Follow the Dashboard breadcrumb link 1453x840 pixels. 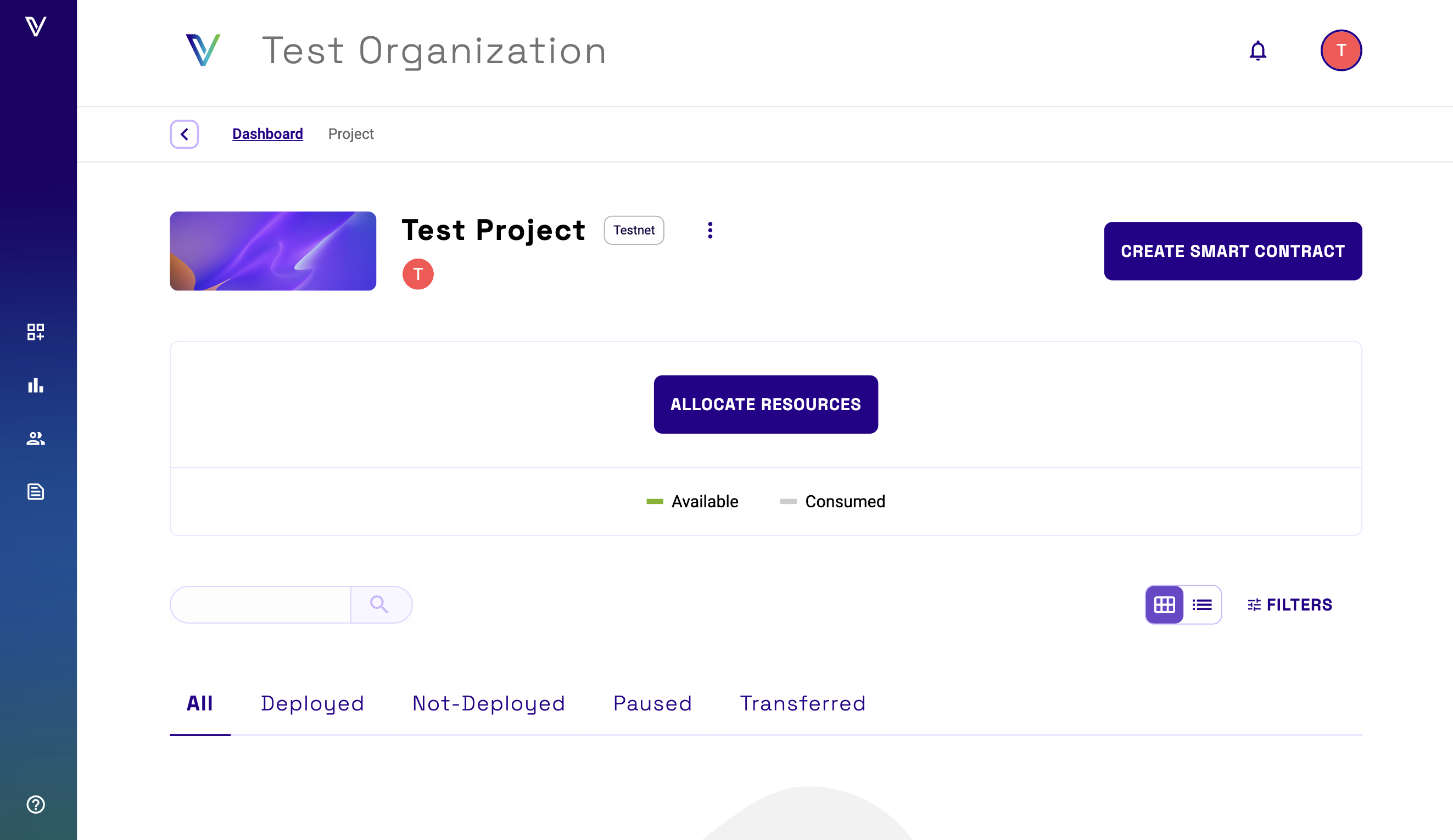[267, 135]
